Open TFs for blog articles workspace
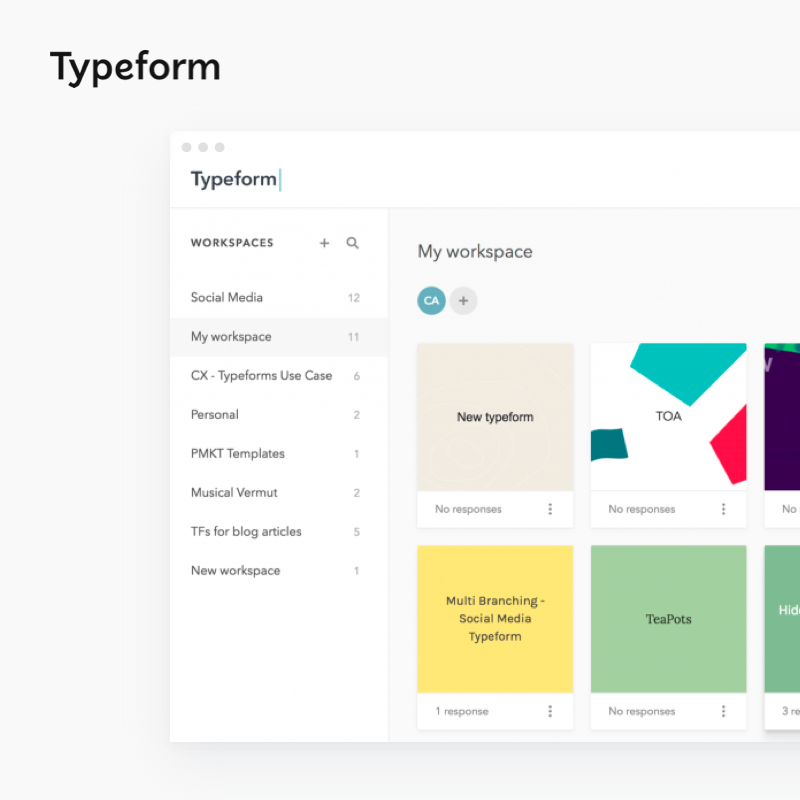800x800 pixels. click(x=279, y=532)
